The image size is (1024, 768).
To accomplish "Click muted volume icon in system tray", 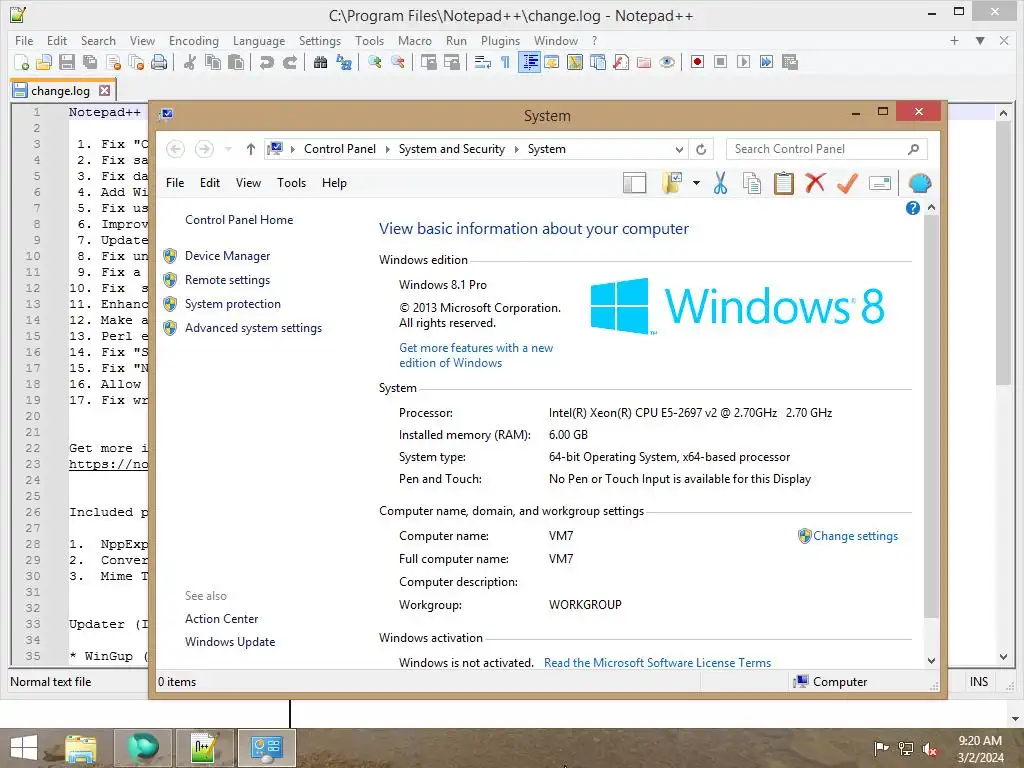I will point(930,749).
